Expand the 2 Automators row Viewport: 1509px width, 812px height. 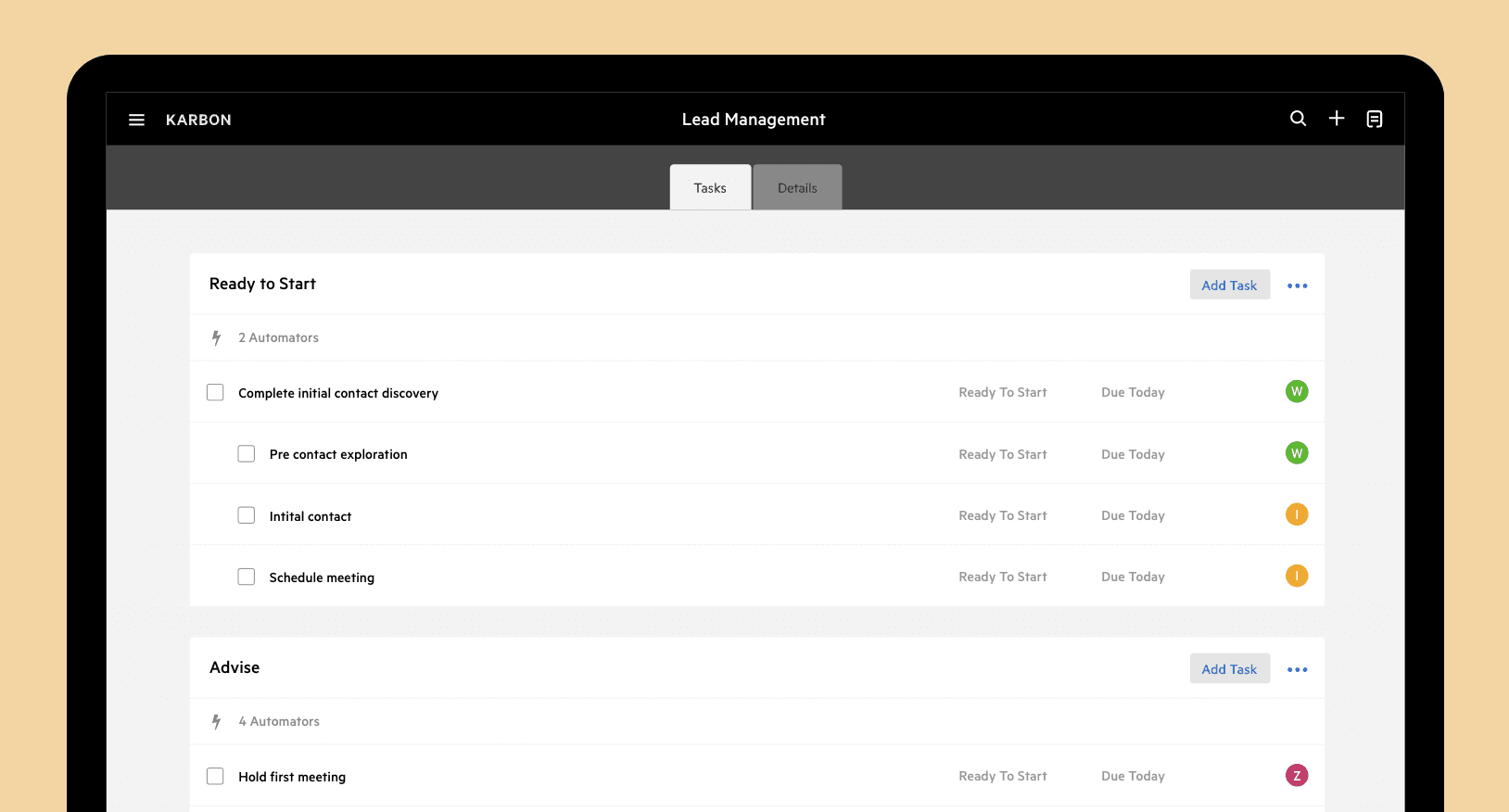click(x=278, y=338)
